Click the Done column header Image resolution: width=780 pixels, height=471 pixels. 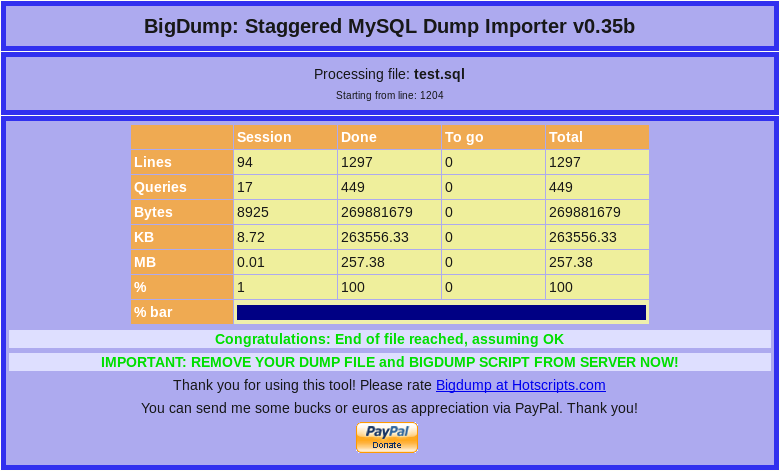click(x=359, y=137)
